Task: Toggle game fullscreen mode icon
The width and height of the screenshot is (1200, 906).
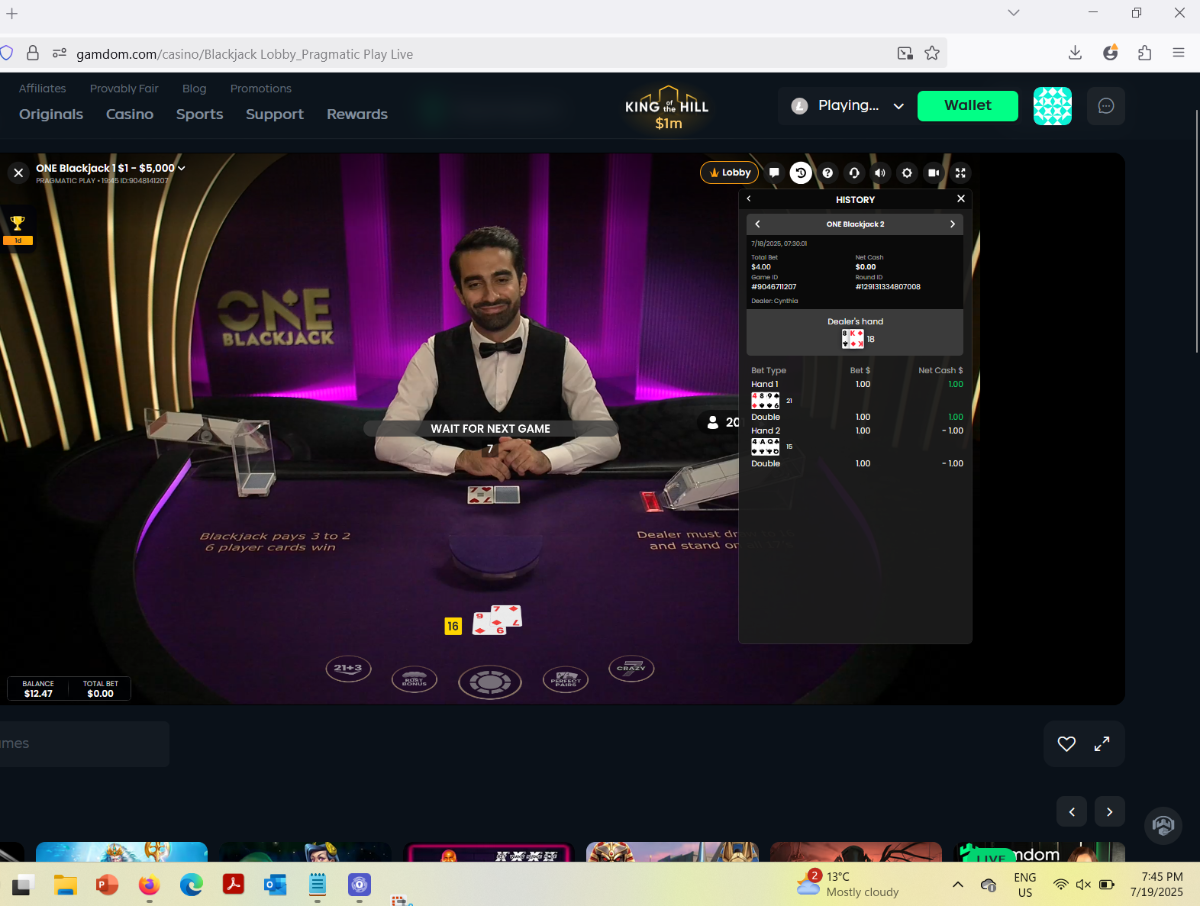Action: 960,173
